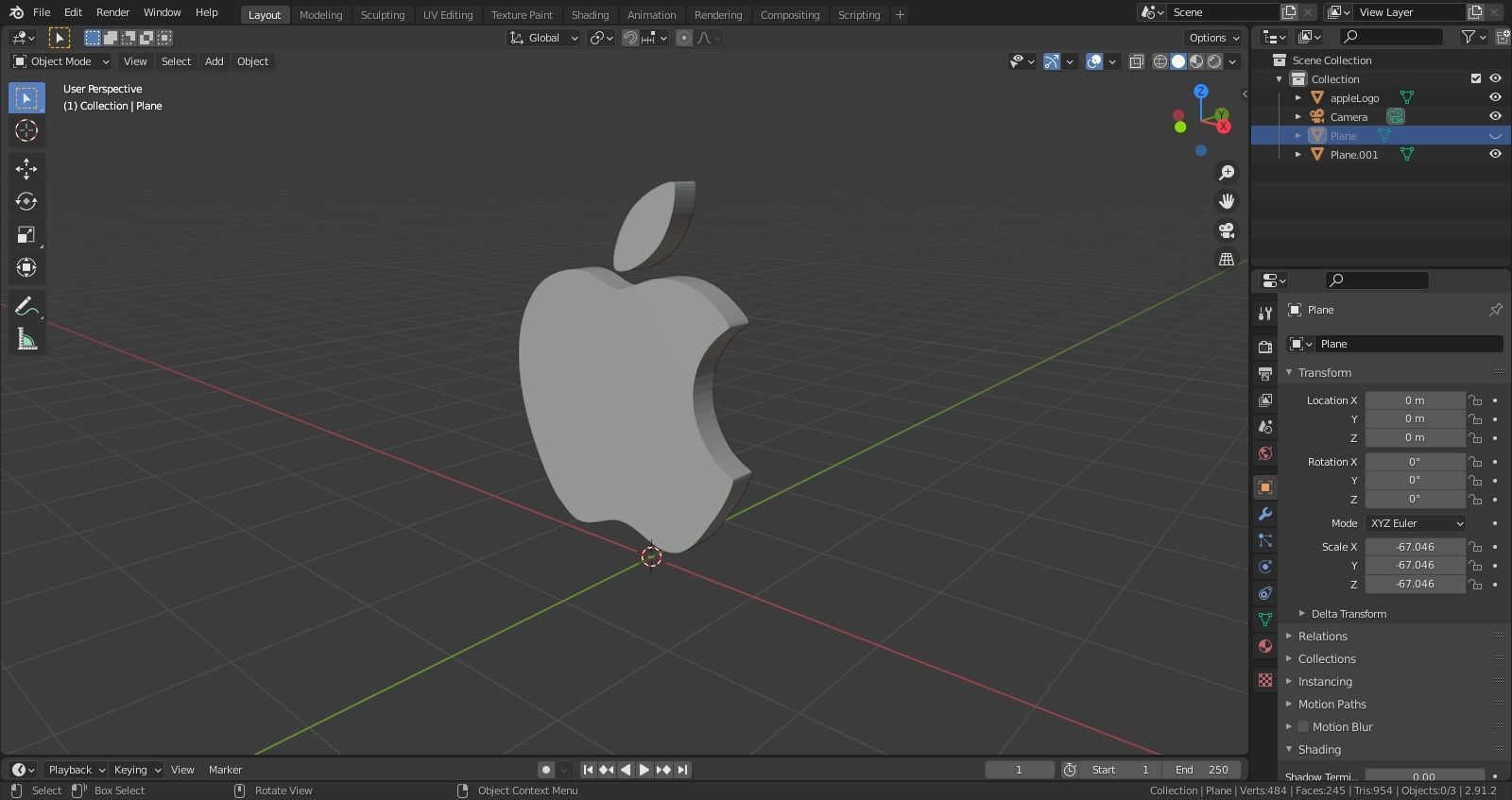This screenshot has height=800, width=1512.
Task: Select material preview viewport shading
Action: coord(1196,61)
